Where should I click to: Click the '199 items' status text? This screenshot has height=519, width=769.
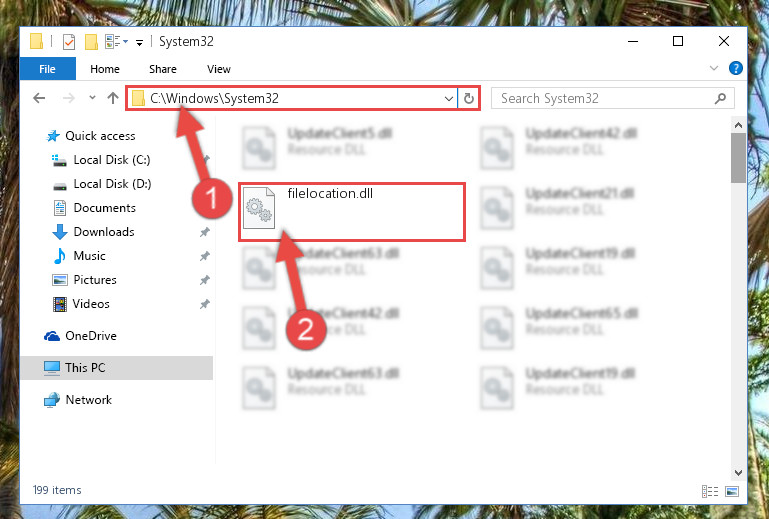tap(57, 490)
